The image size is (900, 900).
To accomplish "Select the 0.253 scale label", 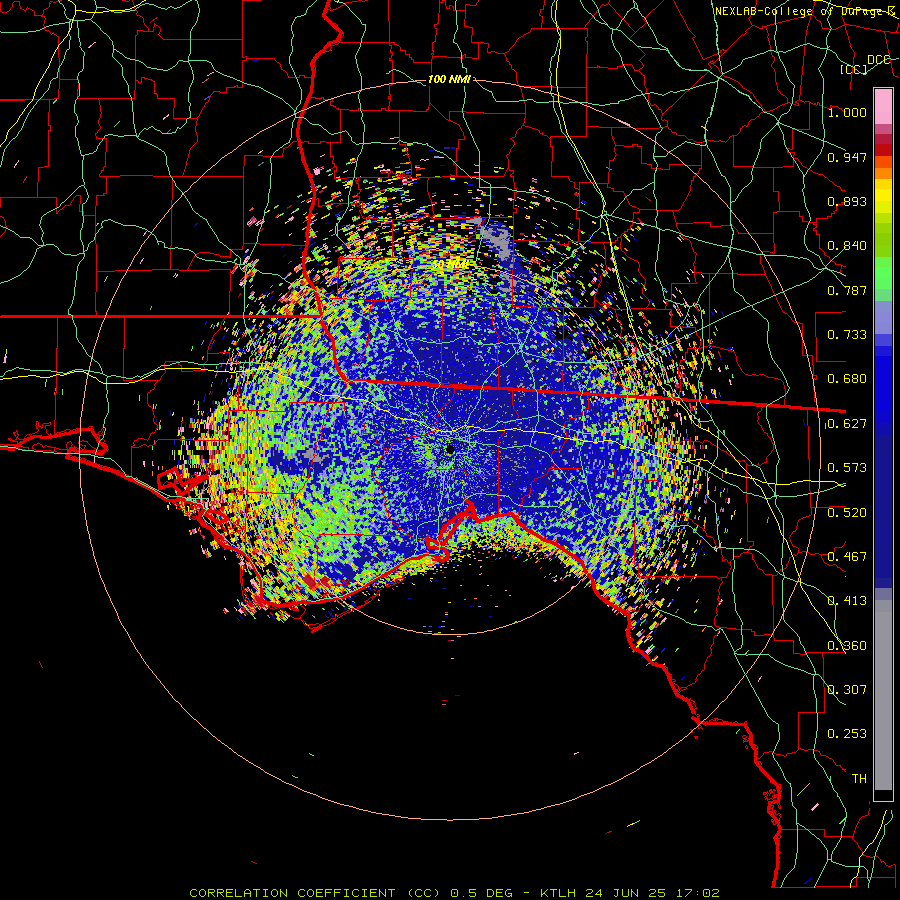I will click(847, 734).
